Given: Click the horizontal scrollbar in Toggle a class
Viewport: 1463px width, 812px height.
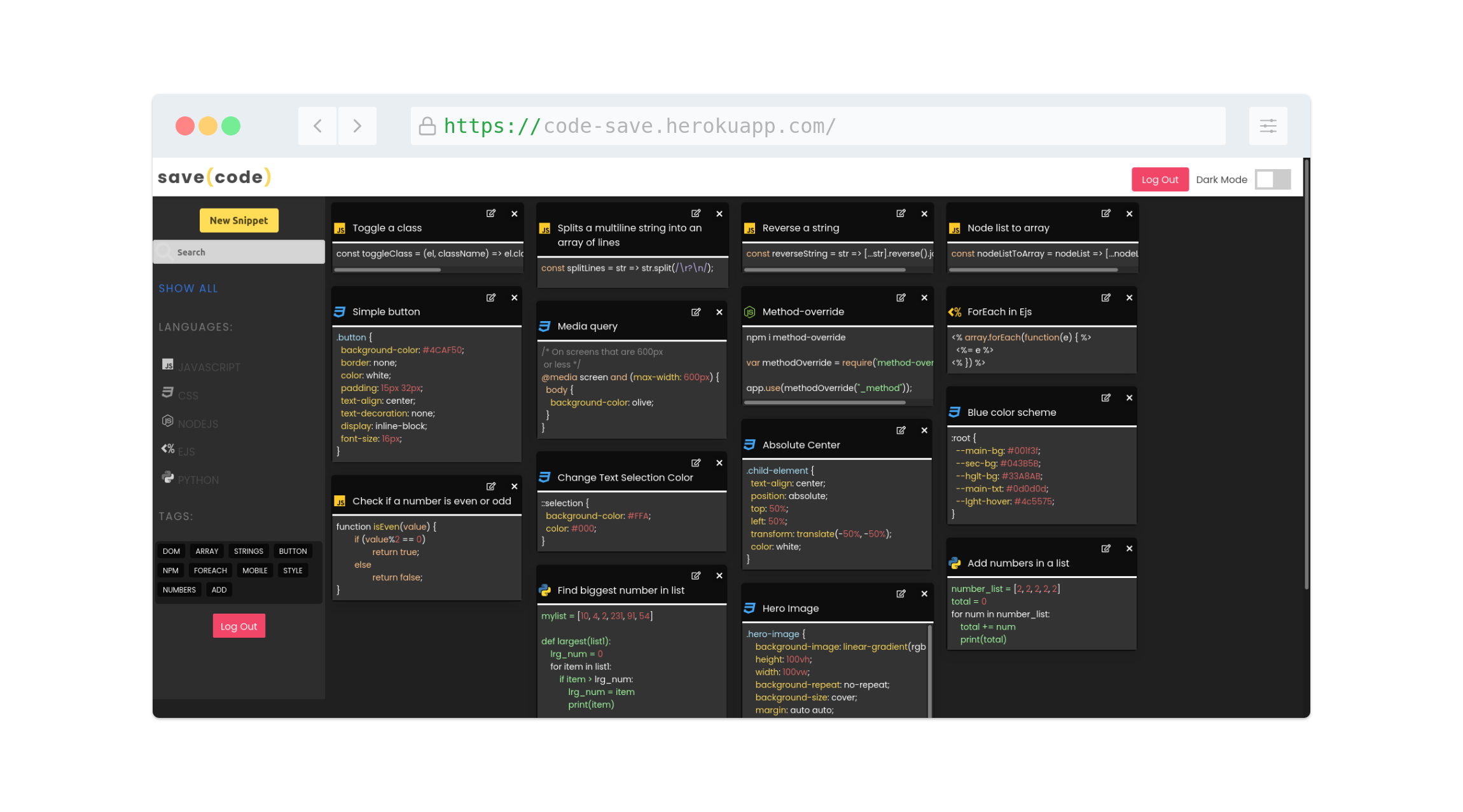Looking at the screenshot, I should pyautogui.click(x=387, y=270).
